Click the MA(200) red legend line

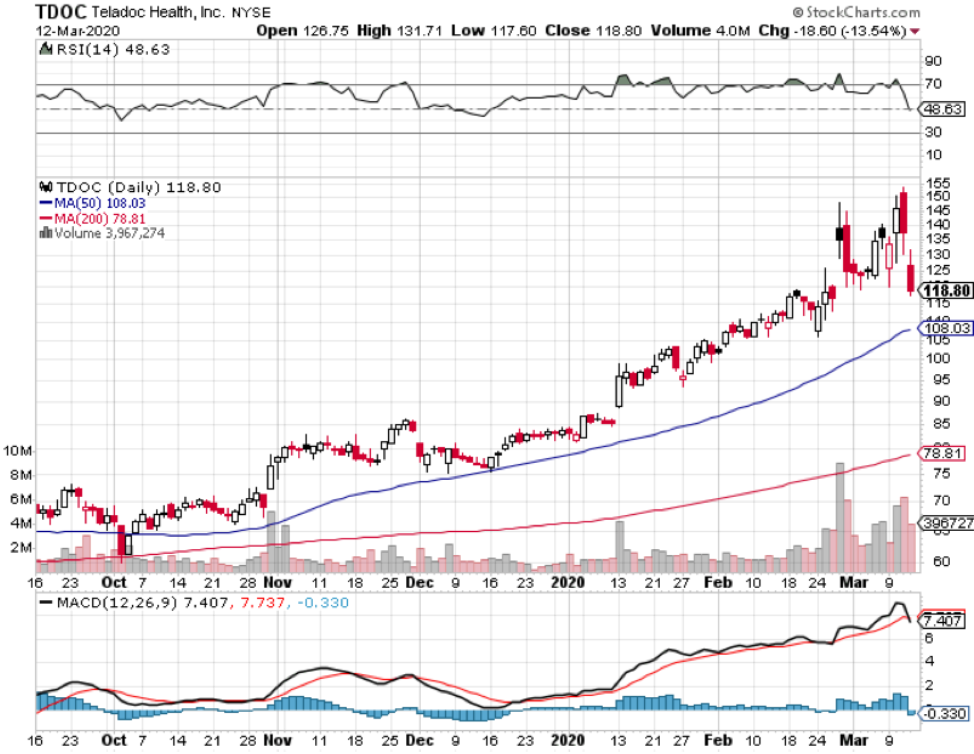click(45, 218)
